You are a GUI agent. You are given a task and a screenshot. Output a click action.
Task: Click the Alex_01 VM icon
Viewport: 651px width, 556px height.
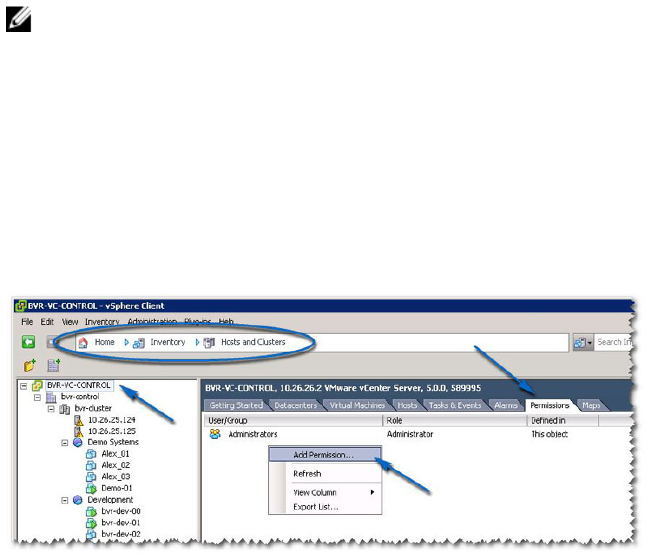click(91, 454)
